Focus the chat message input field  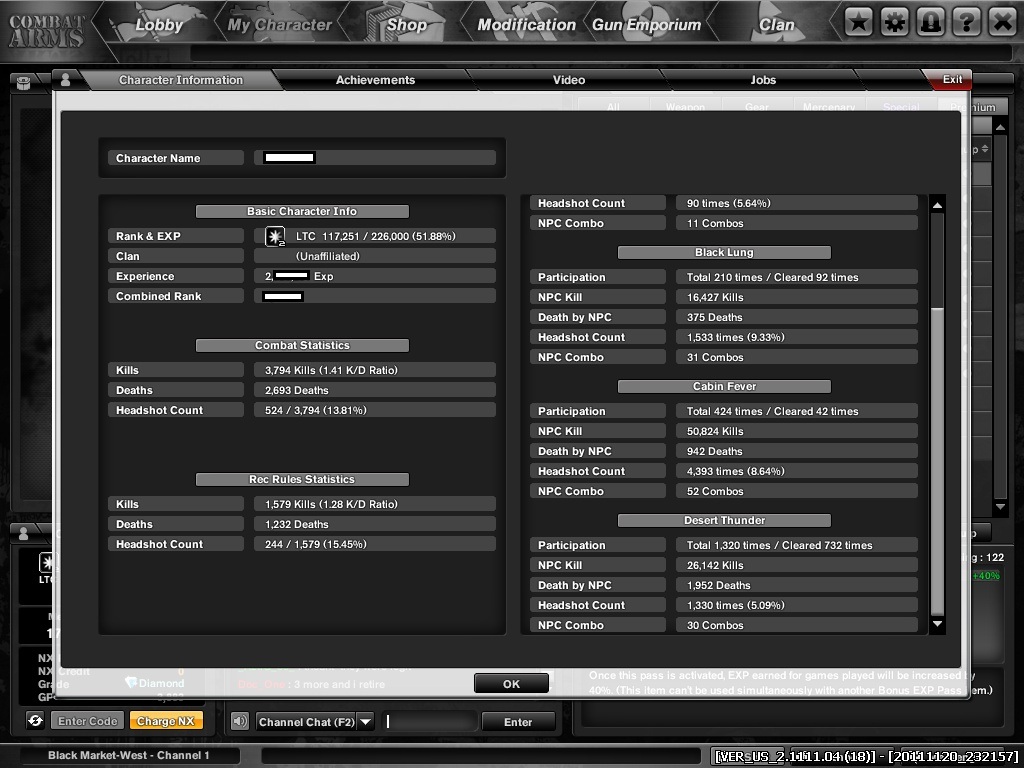click(x=429, y=722)
